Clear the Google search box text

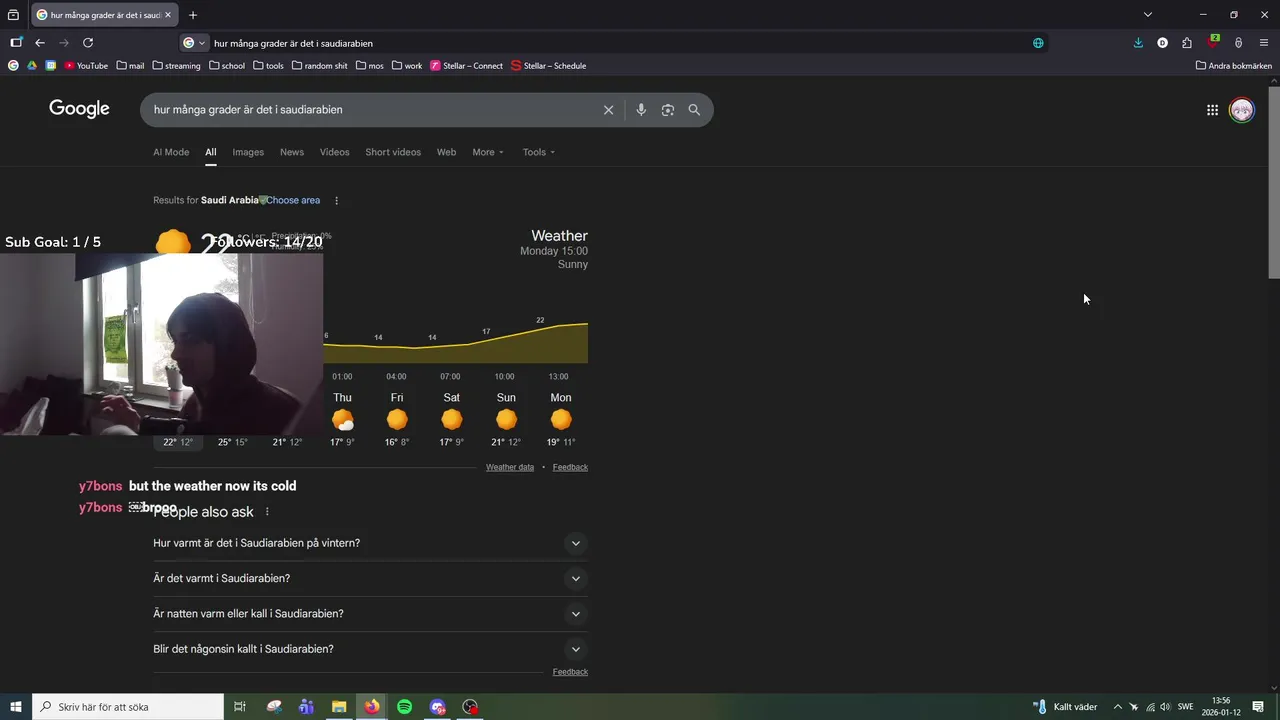pos(608,110)
